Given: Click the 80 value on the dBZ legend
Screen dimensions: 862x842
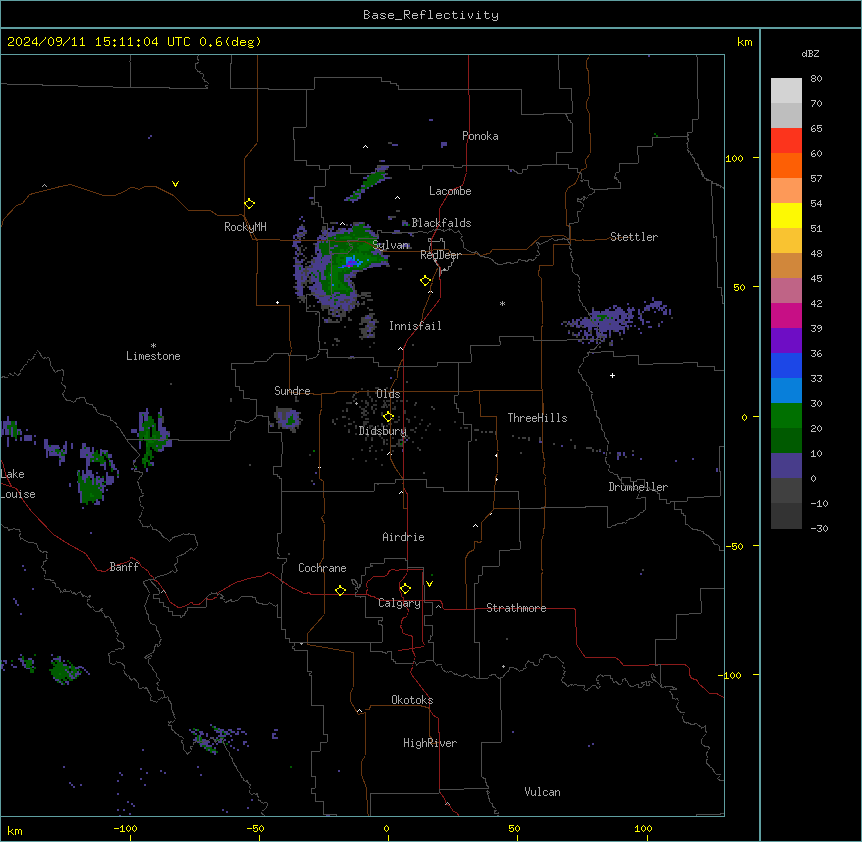Looking at the screenshot, I should (x=816, y=79).
